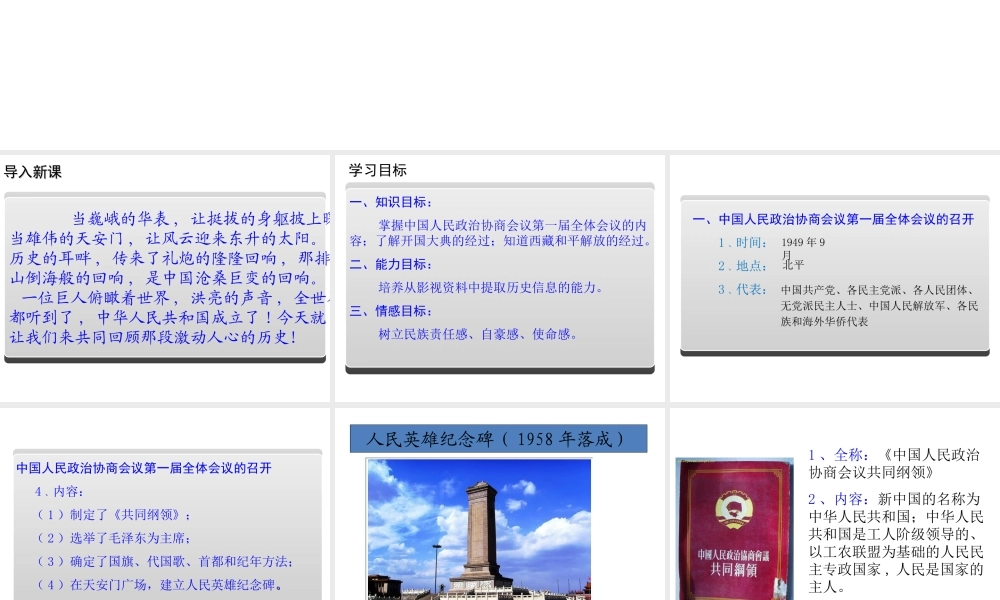The image size is (1000, 600).
Task: Click the line （1）制定了《共同纲领》；
Action: click(112, 515)
